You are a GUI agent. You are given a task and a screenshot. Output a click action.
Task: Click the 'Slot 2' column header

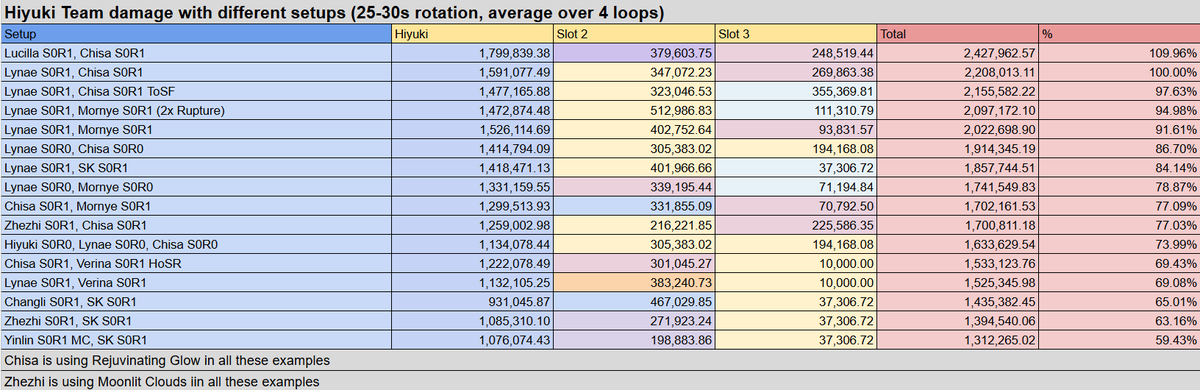(x=634, y=33)
